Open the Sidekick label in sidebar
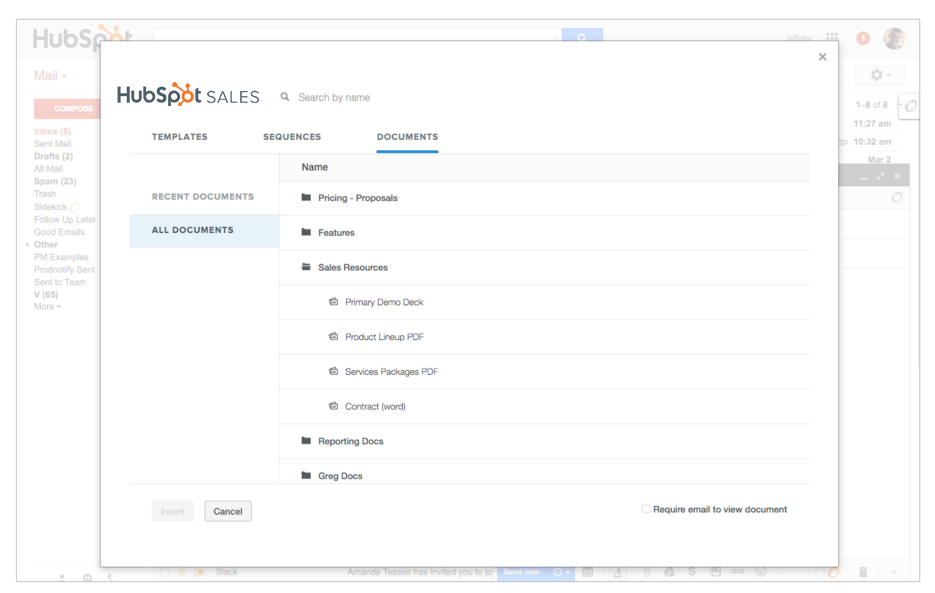The height and width of the screenshot is (593, 935). (x=51, y=206)
